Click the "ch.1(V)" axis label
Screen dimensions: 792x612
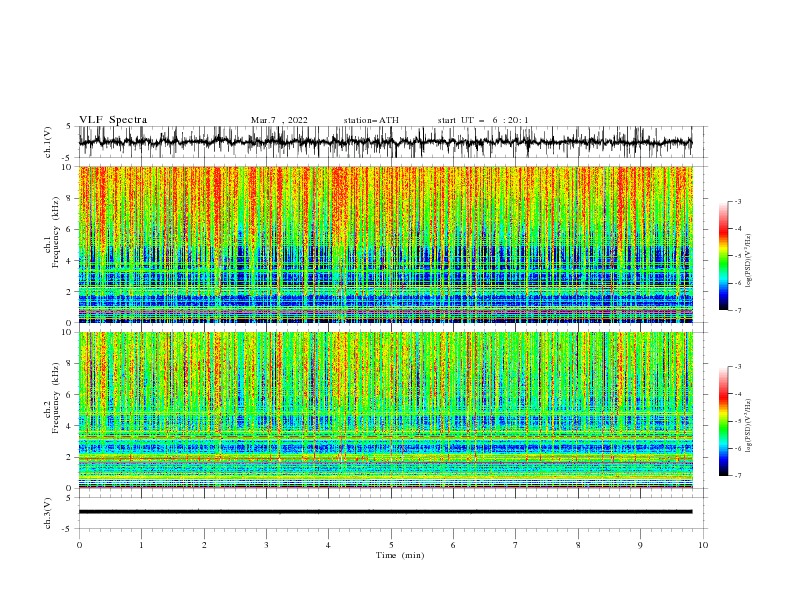pyautogui.click(x=48, y=141)
